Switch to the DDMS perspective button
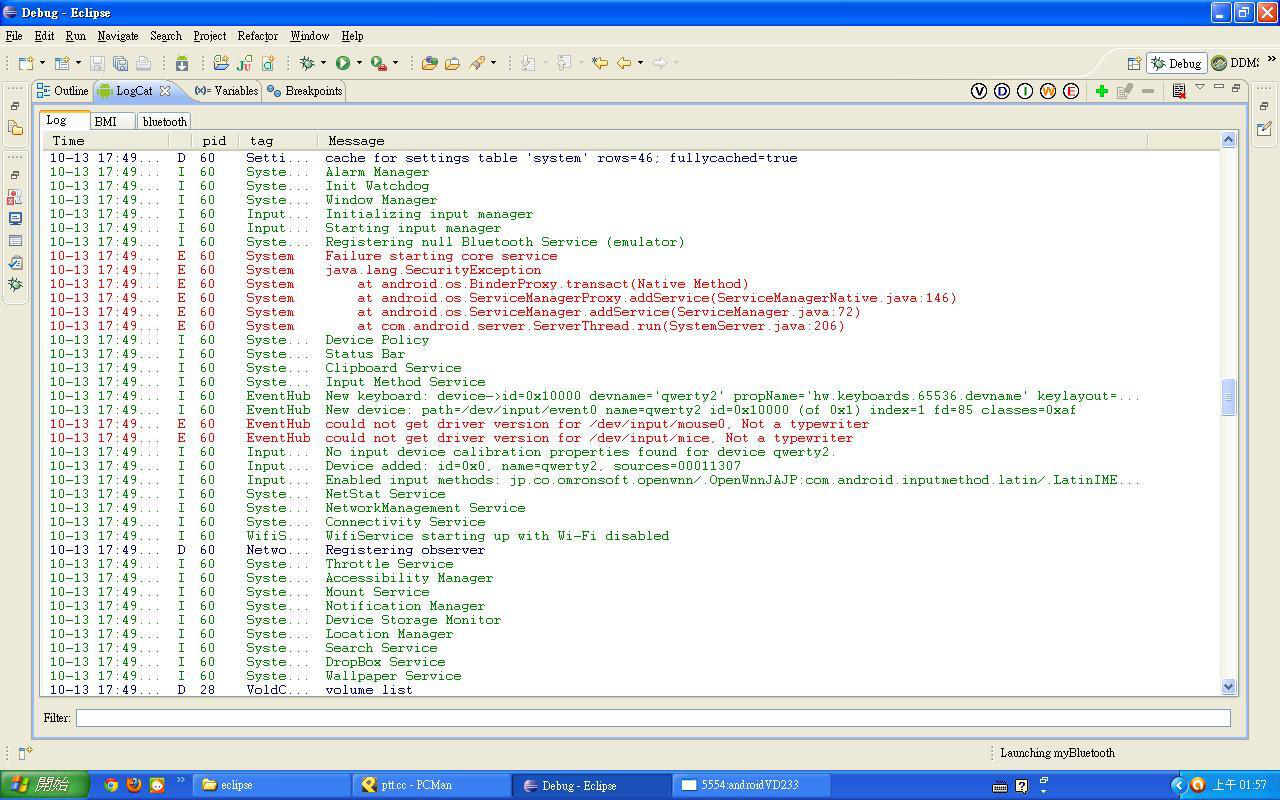 [1234, 63]
